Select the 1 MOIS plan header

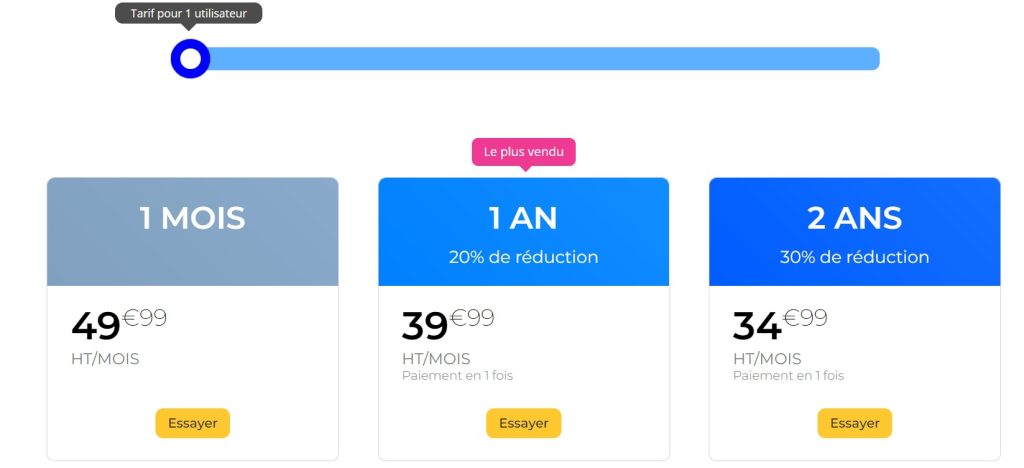click(x=192, y=218)
